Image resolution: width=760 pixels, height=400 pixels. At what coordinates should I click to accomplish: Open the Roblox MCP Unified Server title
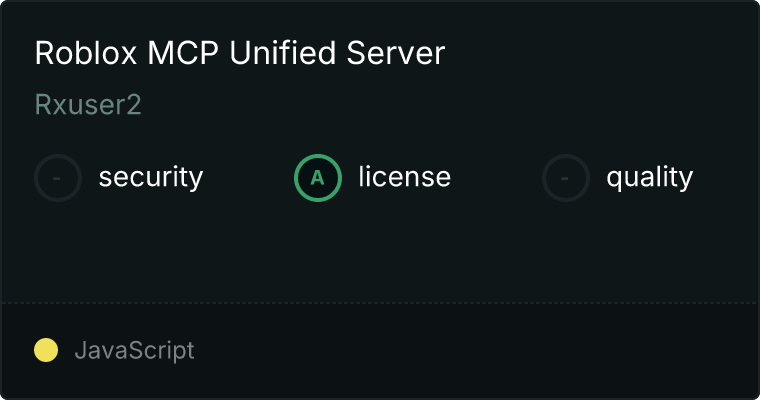click(x=240, y=52)
